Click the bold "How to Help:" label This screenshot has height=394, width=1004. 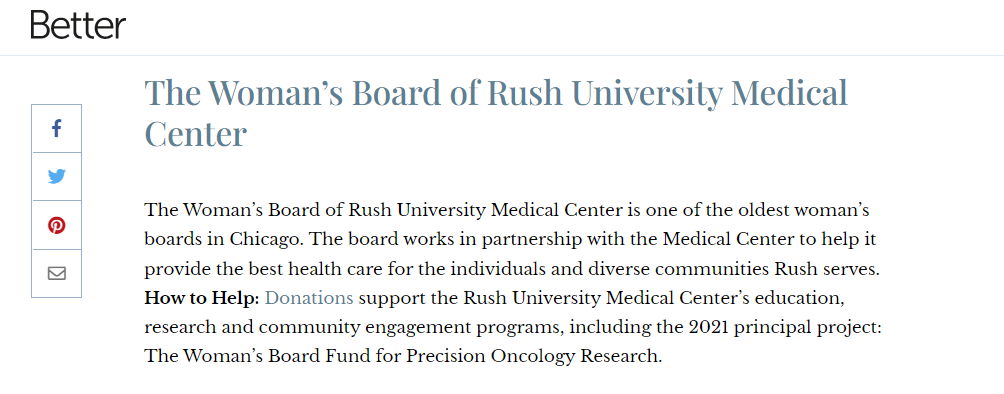pyautogui.click(x=202, y=298)
